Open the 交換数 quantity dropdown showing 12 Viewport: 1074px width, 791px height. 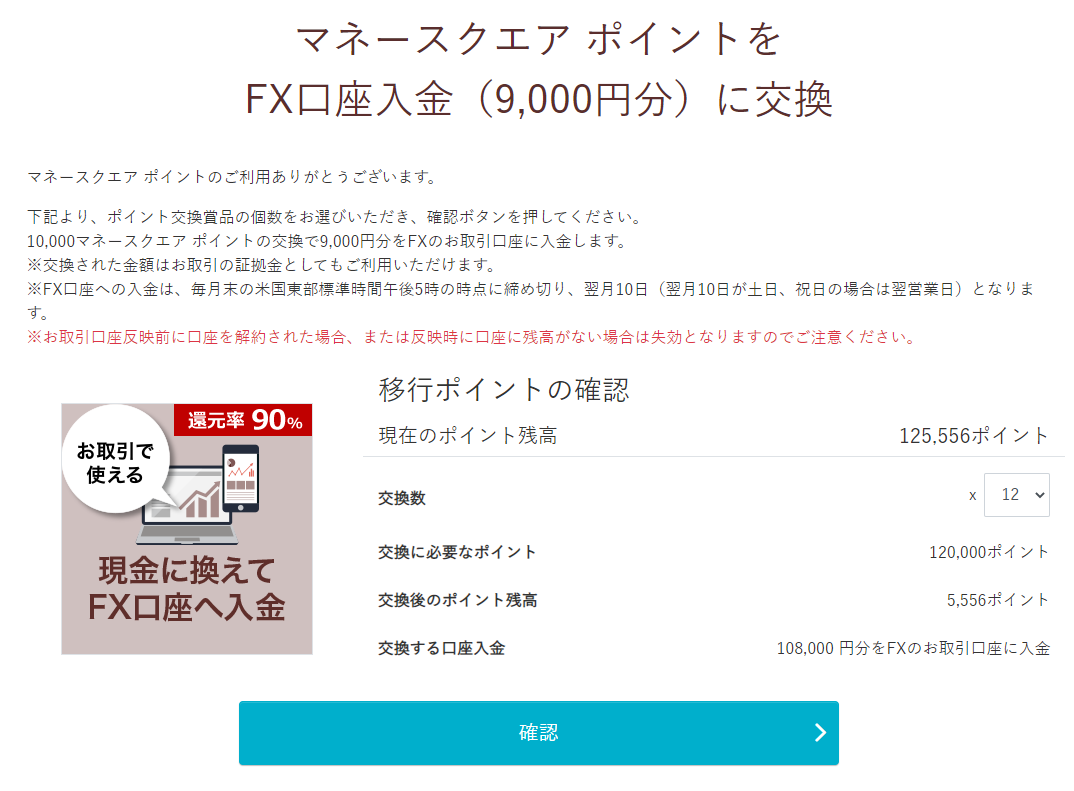click(1016, 494)
